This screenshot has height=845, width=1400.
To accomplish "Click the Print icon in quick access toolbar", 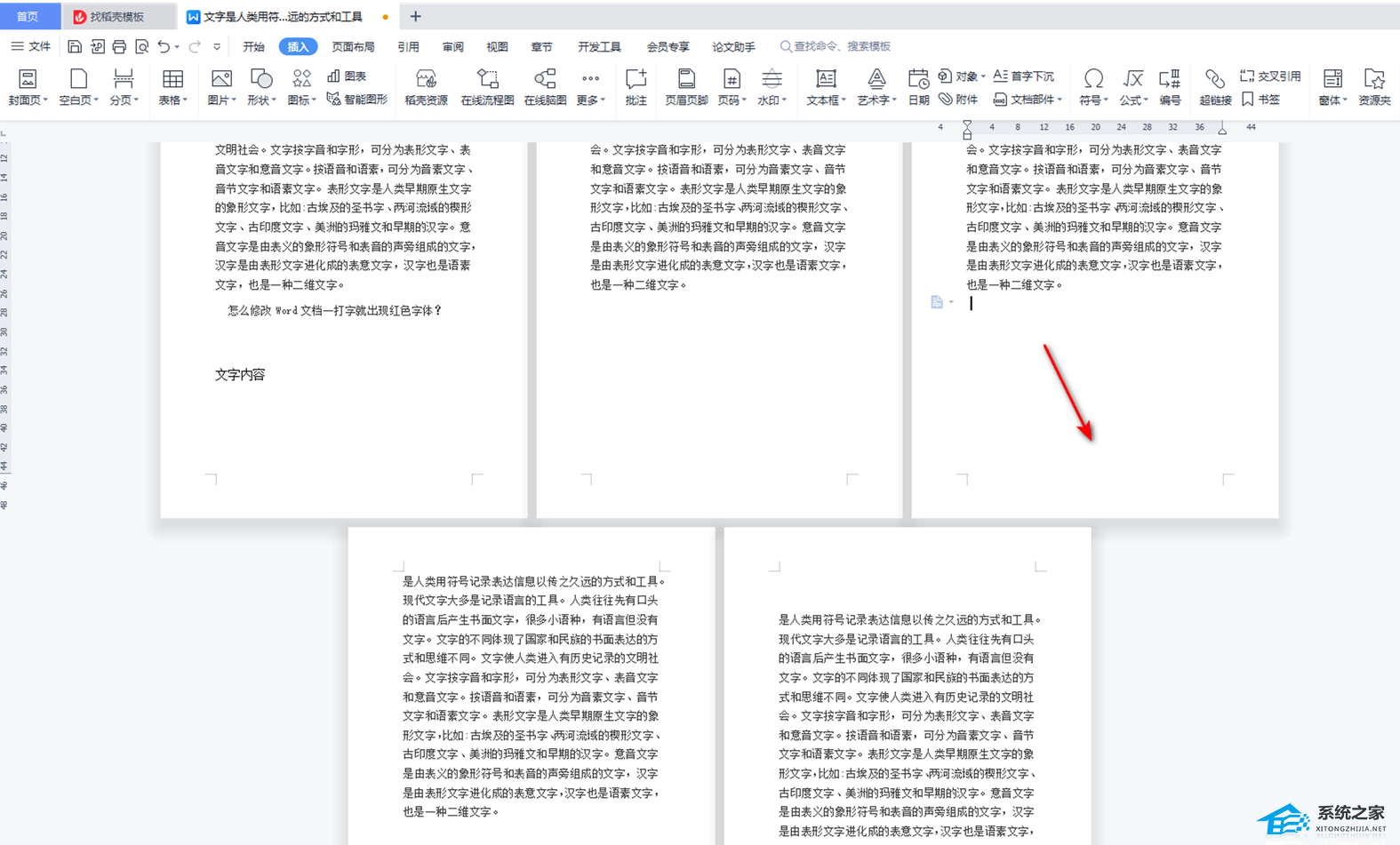I will (119, 46).
